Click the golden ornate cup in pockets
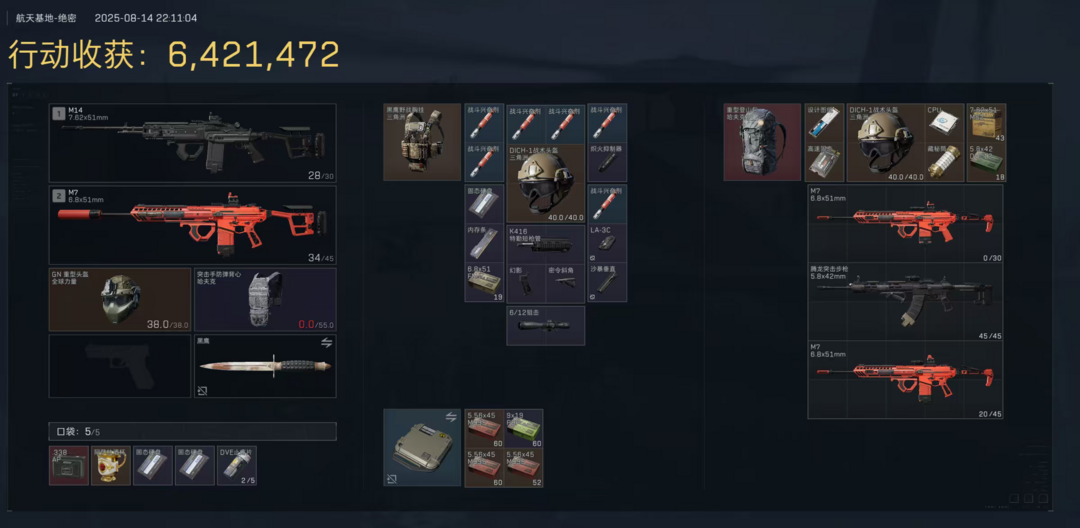Viewport: 1080px width, 528px height. coord(111,465)
